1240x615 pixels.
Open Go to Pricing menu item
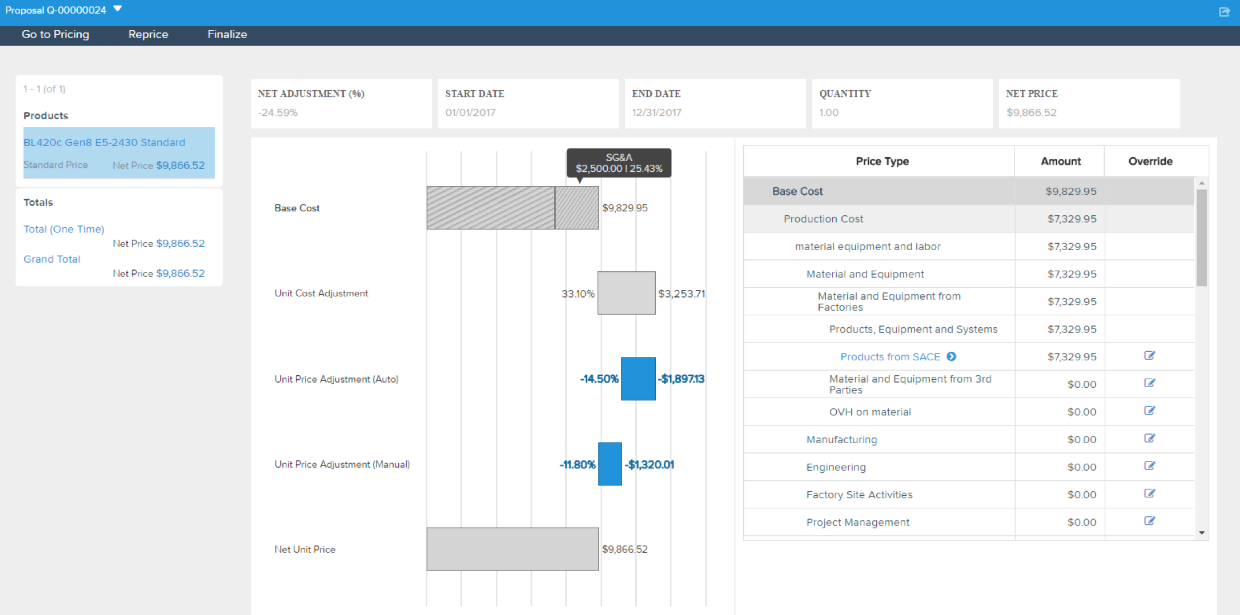[x=55, y=34]
